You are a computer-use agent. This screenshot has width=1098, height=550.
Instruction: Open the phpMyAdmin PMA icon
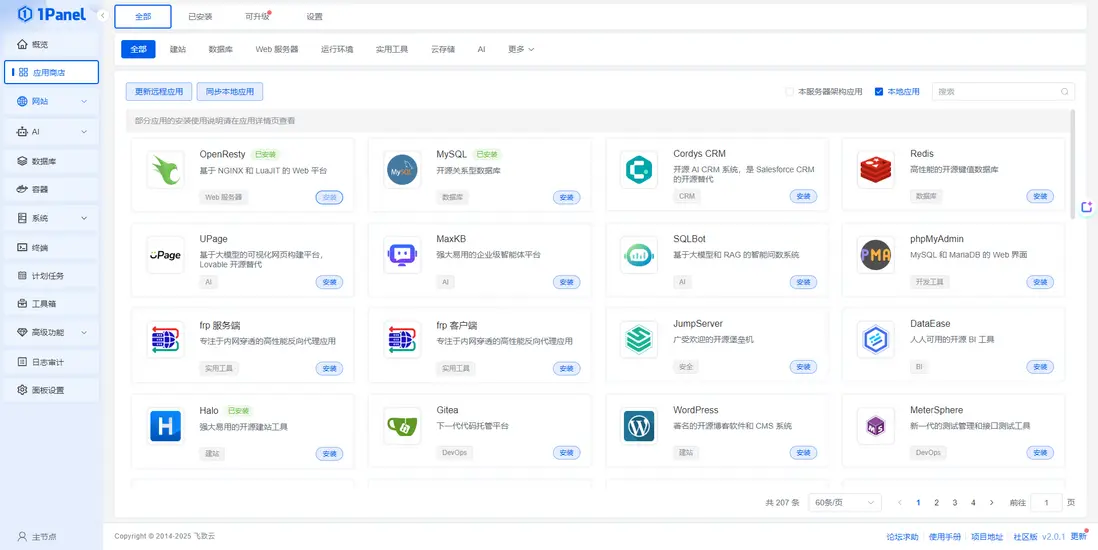(x=875, y=255)
